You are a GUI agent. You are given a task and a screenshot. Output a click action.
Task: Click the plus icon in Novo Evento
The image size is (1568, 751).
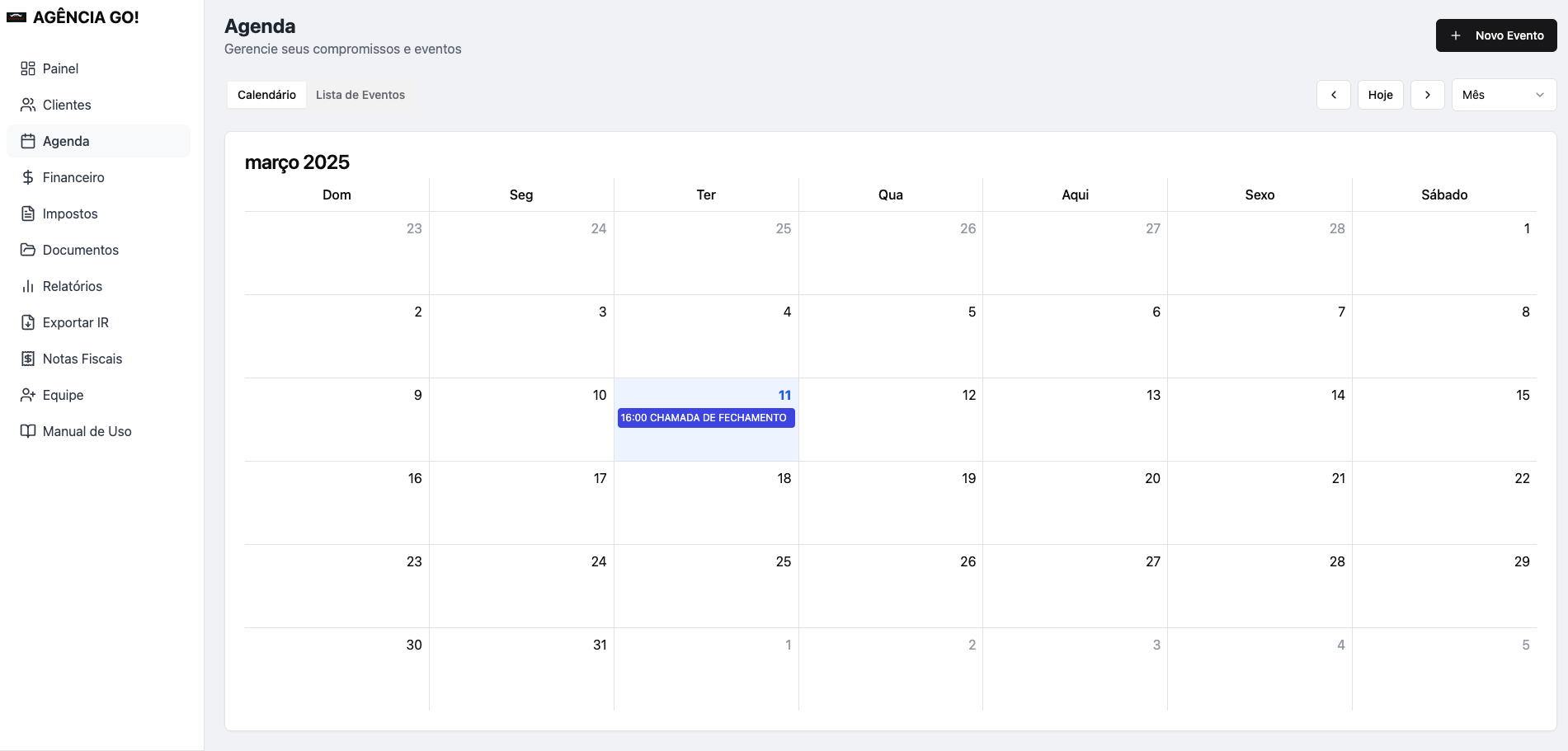[x=1456, y=35]
